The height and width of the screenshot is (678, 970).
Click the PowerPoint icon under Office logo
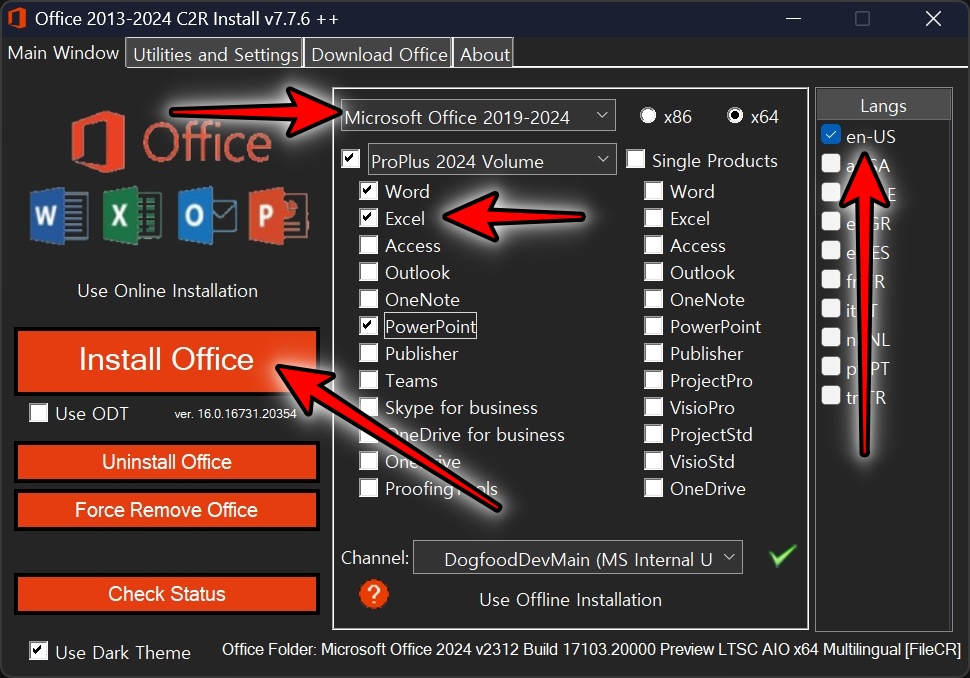[279, 215]
